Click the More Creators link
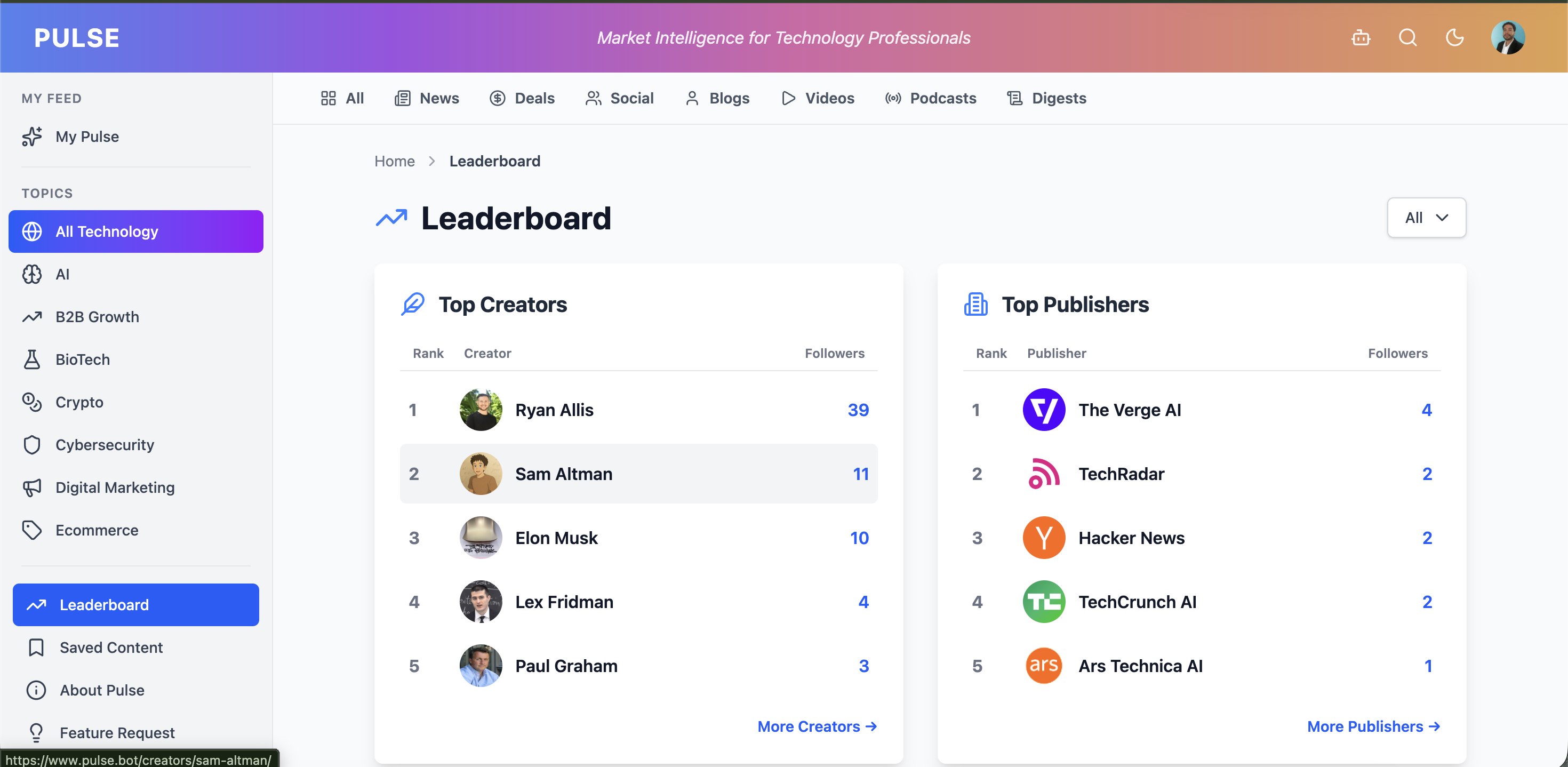This screenshot has width=1568, height=767. coord(816,726)
